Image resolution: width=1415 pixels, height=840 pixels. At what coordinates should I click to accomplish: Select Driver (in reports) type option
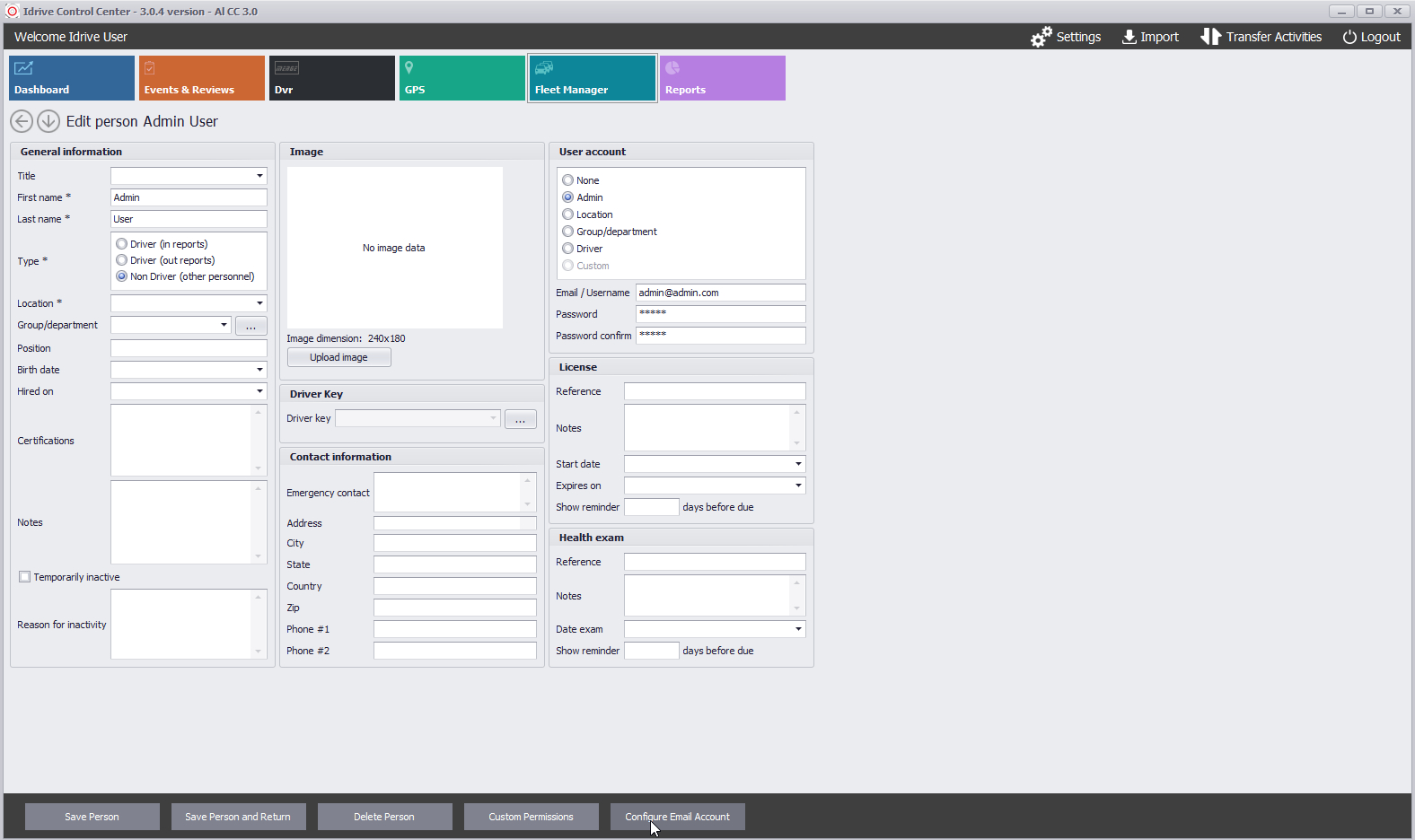click(x=122, y=244)
